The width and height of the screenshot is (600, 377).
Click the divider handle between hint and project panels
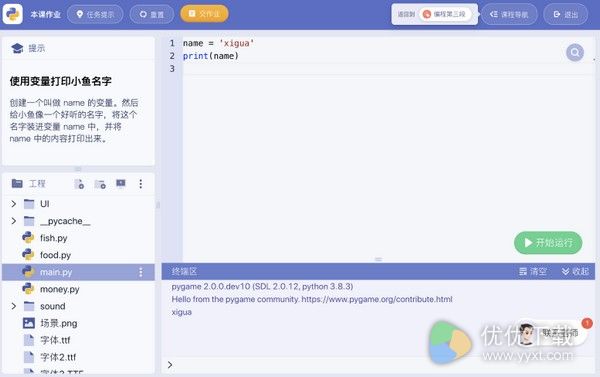tap(78, 169)
